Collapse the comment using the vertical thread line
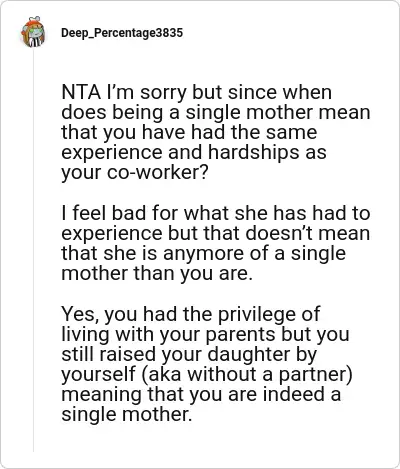 tap(33, 250)
